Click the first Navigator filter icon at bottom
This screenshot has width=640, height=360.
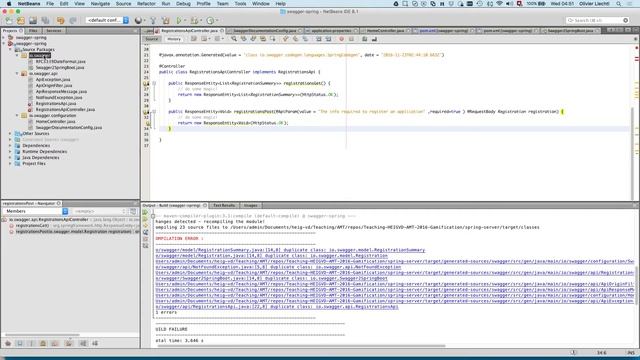point(8,344)
